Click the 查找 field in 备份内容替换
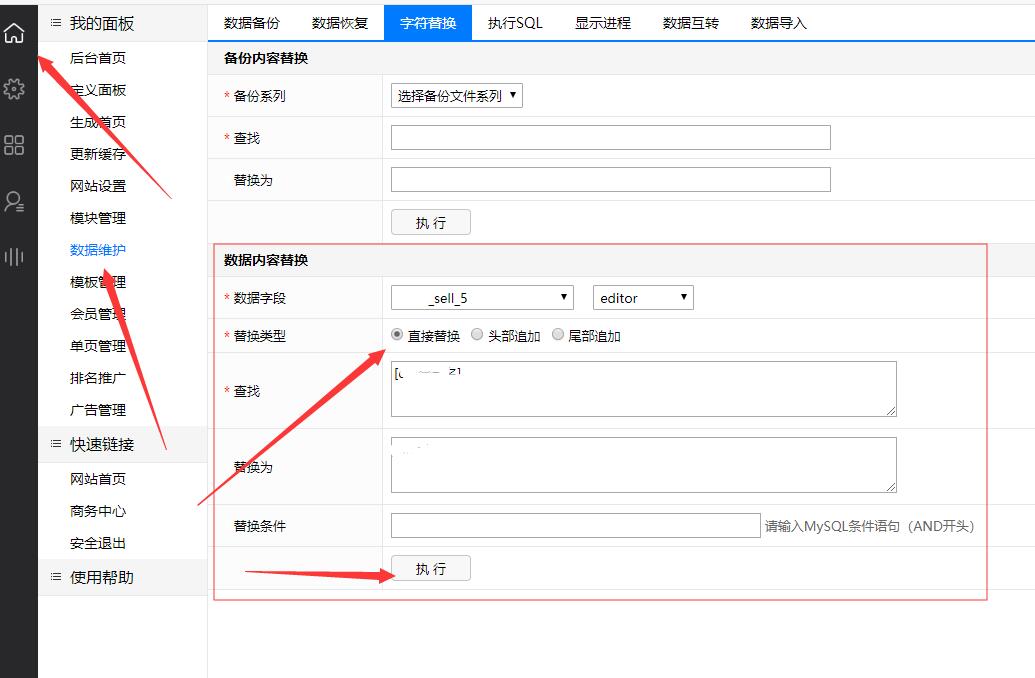The height and width of the screenshot is (678, 1035). 610,138
